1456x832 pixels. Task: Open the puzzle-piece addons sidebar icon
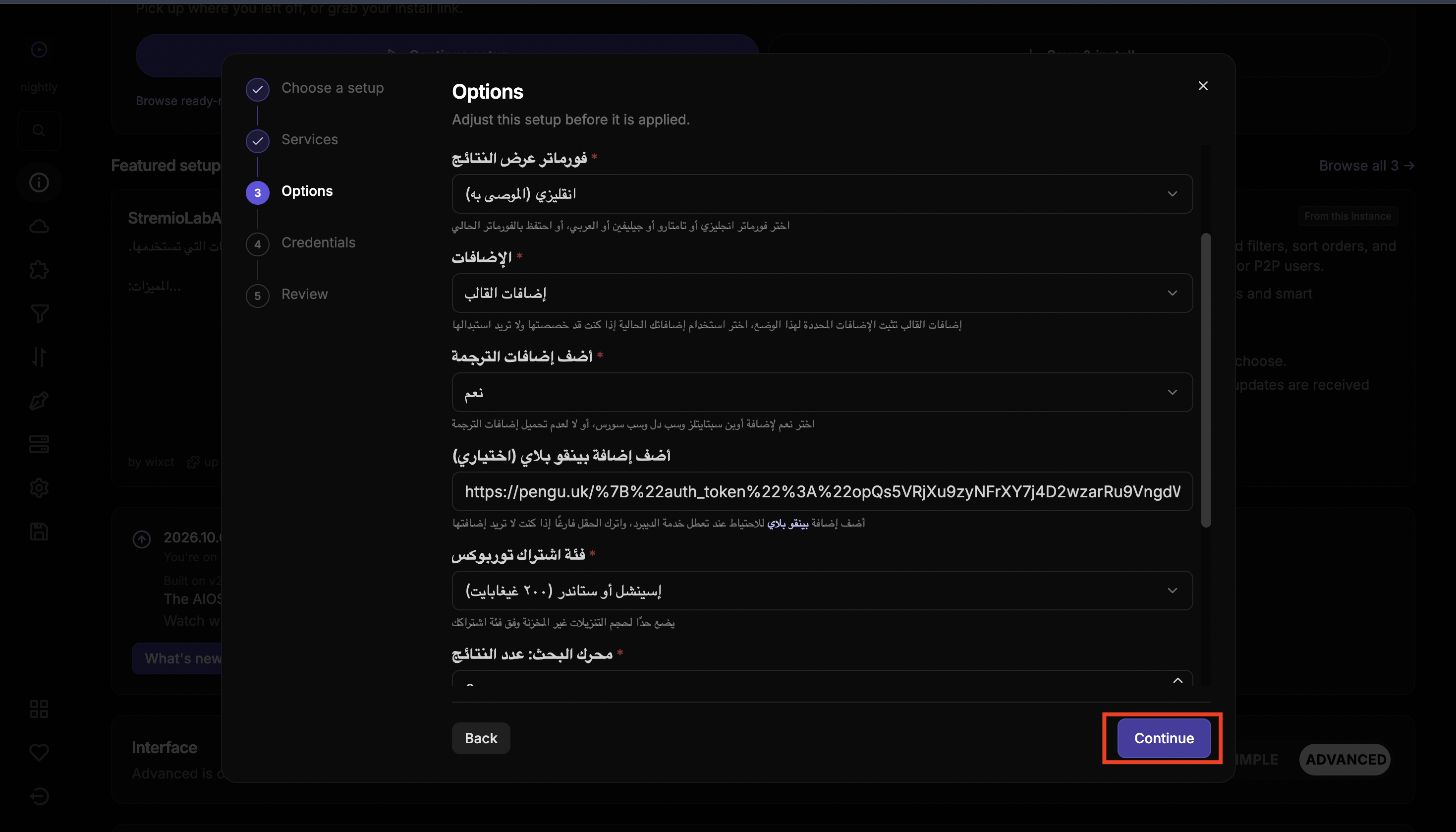click(x=39, y=270)
